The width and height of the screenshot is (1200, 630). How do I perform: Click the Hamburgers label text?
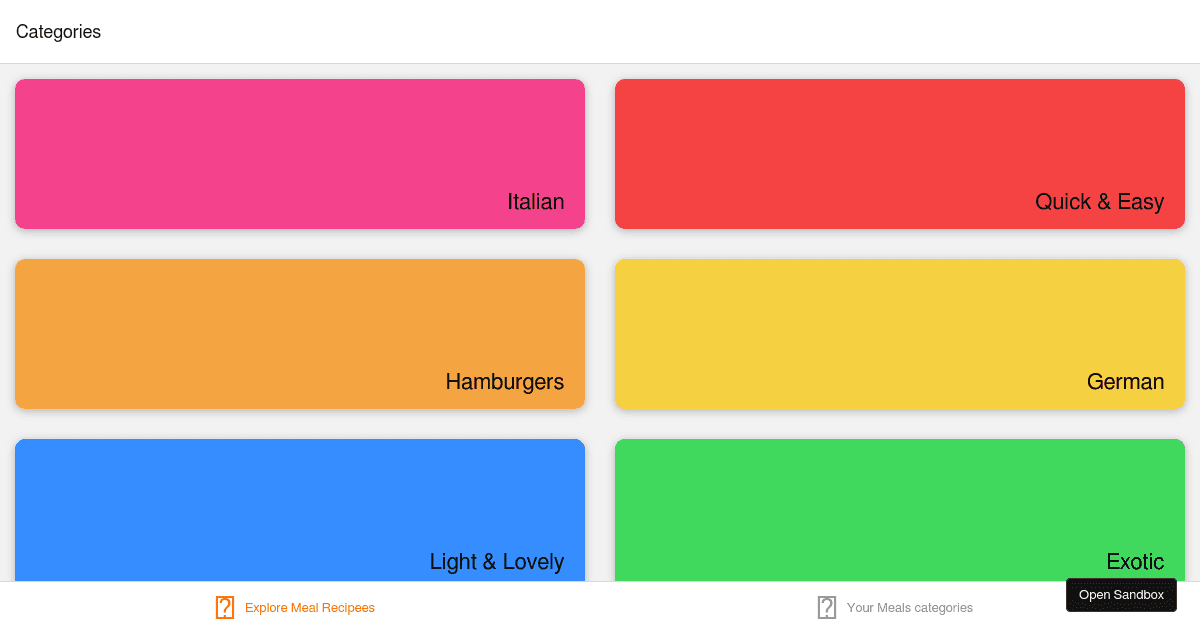point(504,382)
